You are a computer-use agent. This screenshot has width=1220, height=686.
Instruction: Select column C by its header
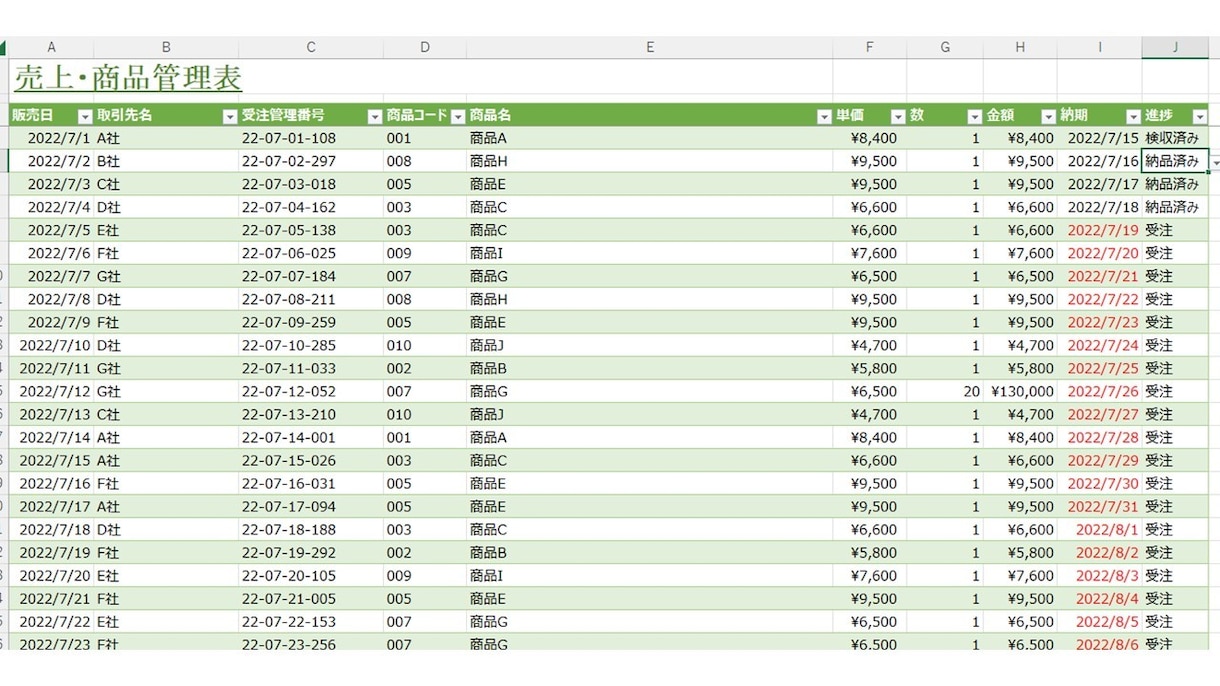click(x=311, y=47)
